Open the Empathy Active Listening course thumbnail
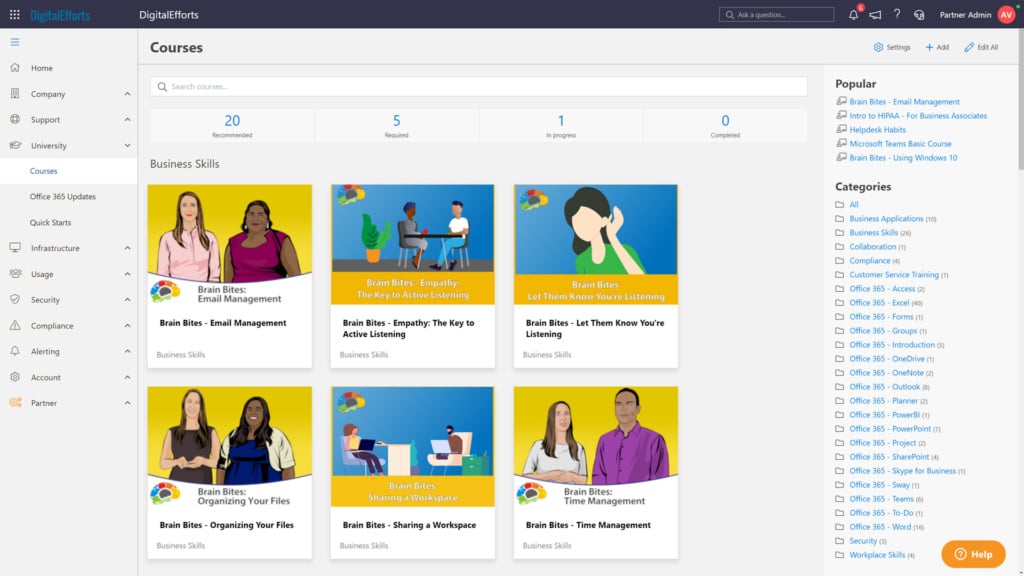The image size is (1024, 576). tap(413, 244)
